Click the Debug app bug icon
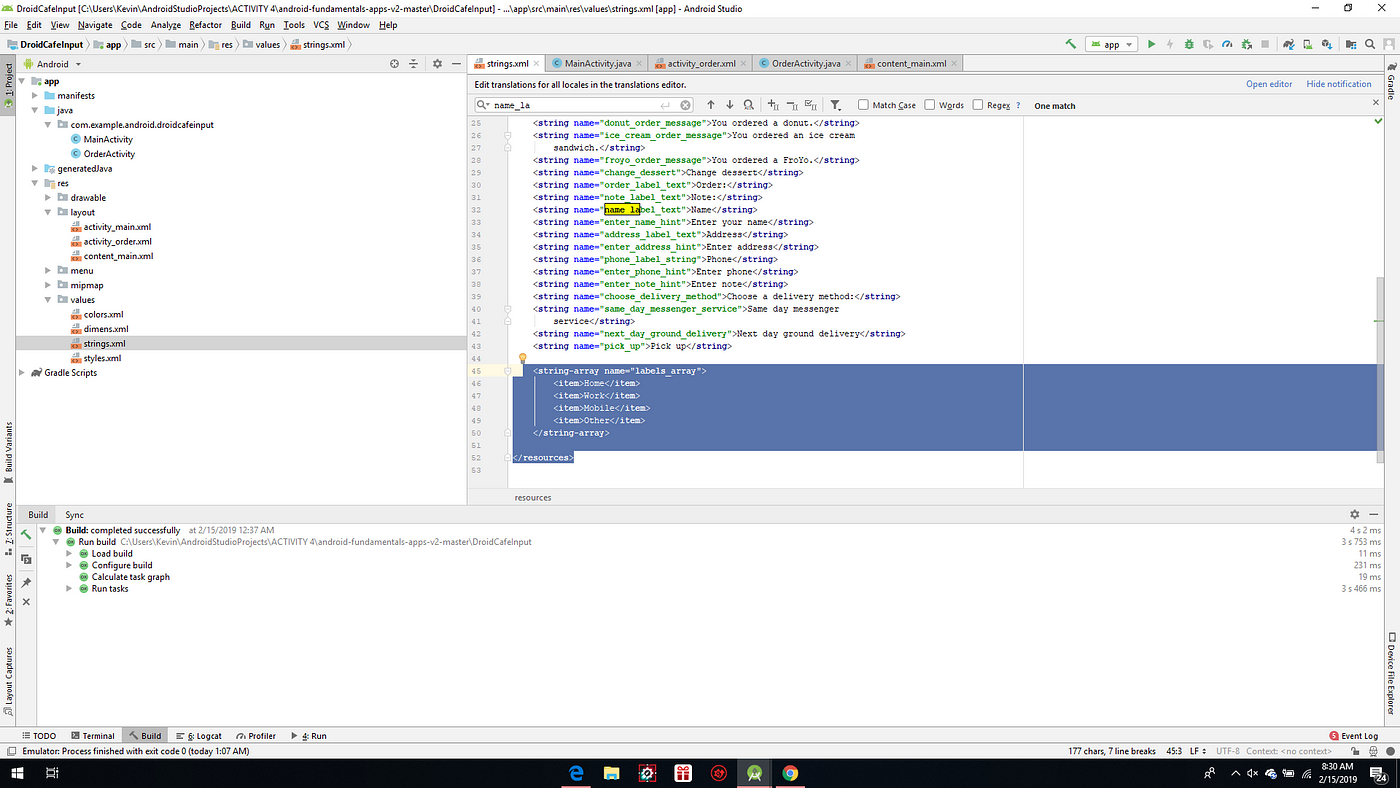Image resolution: width=1400 pixels, height=788 pixels. 1189,44
